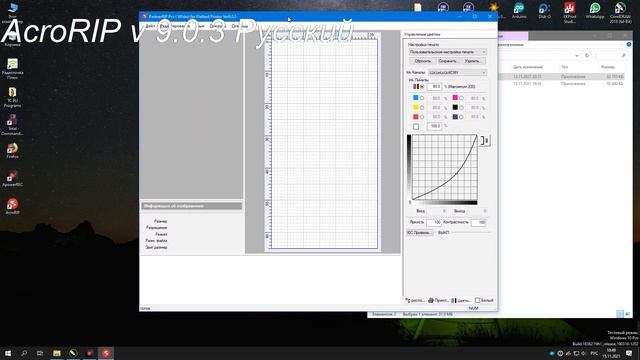Open File Explorer from the taskbar
Image resolution: width=640 pixels, height=360 pixels.
tap(57, 353)
